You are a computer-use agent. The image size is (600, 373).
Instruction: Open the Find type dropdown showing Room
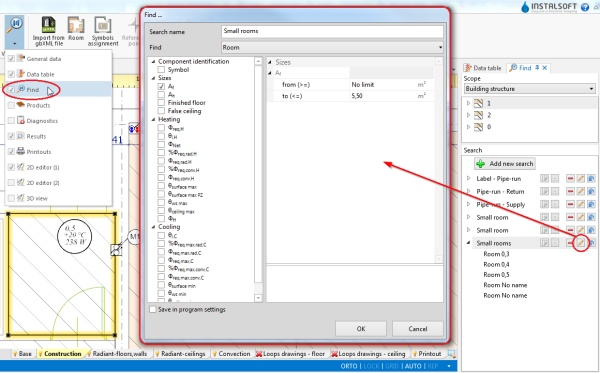pyautogui.click(x=332, y=47)
